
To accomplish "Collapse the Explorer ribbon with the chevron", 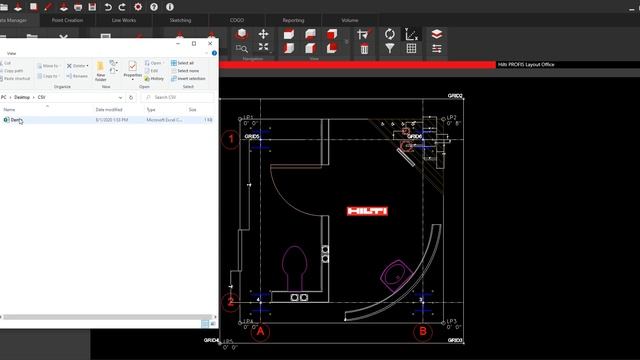I will click(206, 53).
